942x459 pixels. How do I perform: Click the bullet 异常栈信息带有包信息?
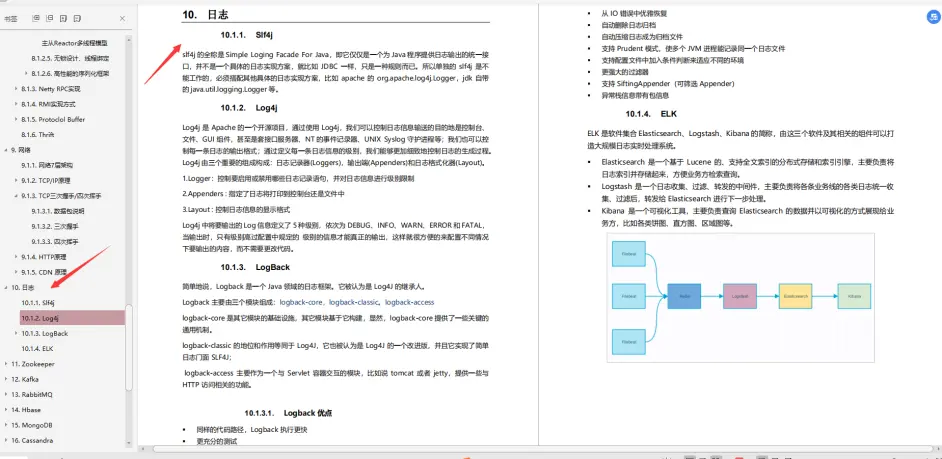(x=634, y=95)
